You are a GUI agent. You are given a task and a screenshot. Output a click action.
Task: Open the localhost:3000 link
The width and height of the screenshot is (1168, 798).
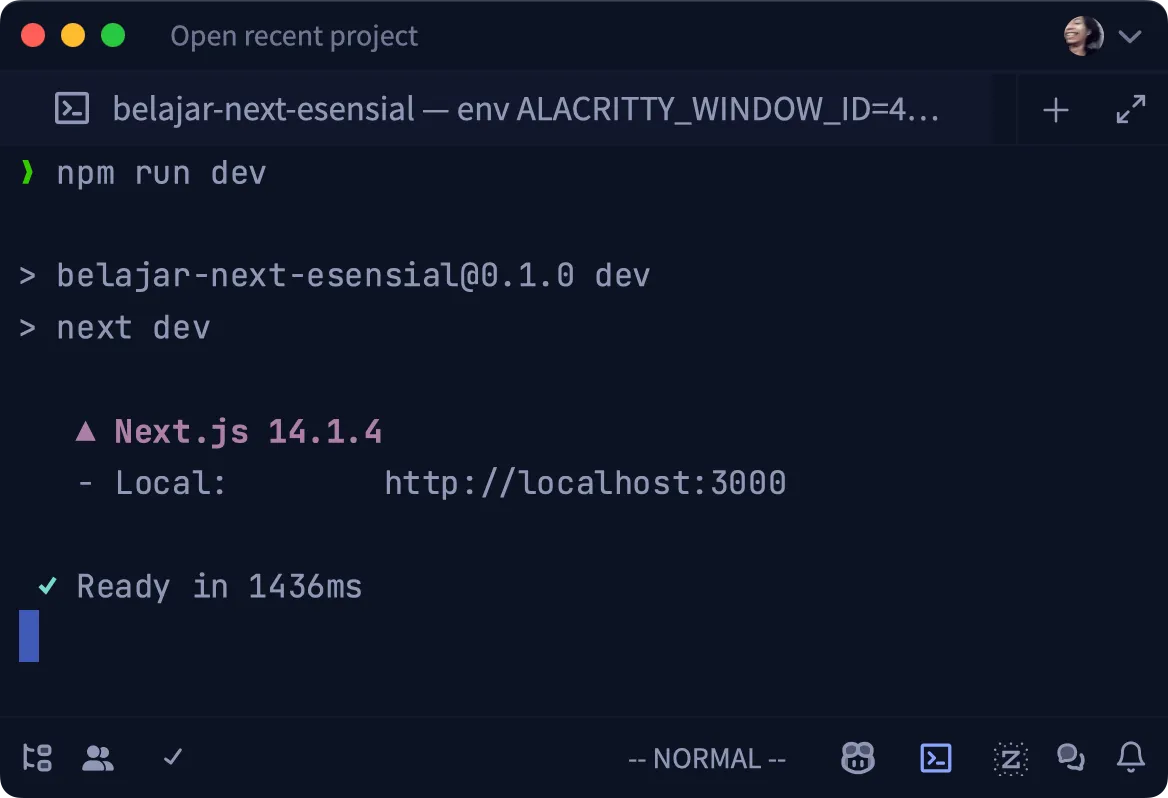585,482
